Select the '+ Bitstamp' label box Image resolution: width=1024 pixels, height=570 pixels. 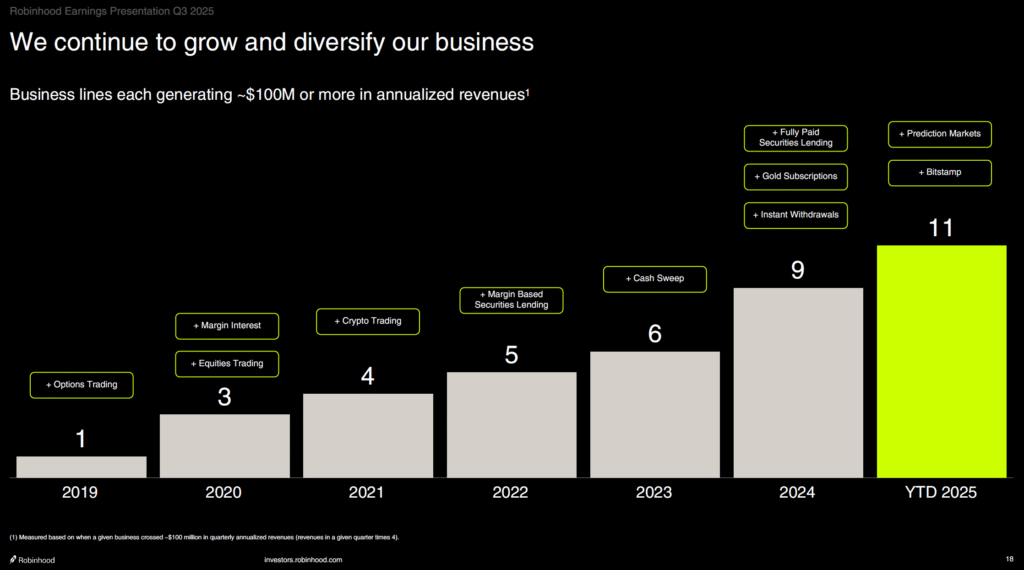click(x=940, y=173)
